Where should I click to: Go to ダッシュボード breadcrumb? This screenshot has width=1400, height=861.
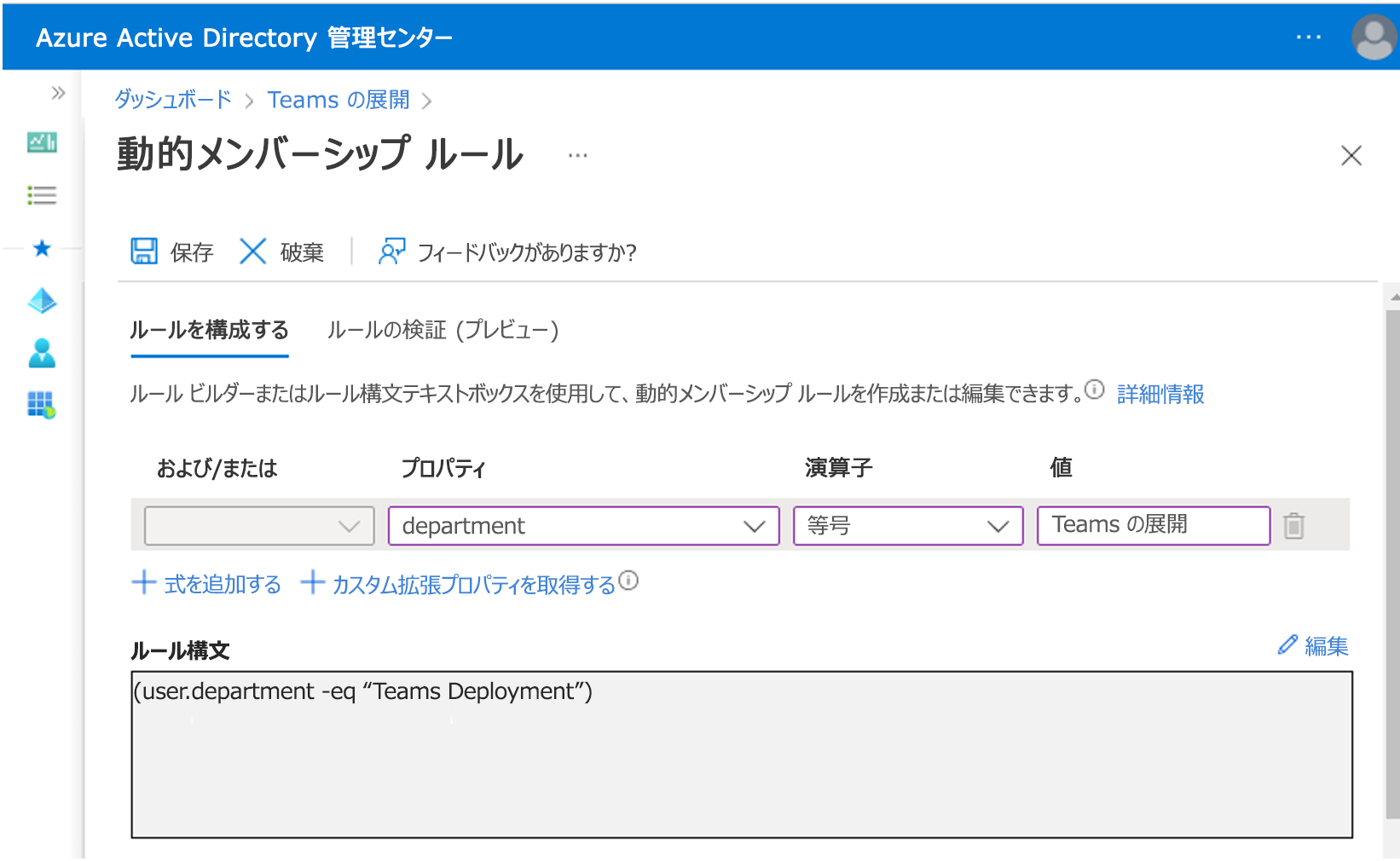tap(173, 100)
